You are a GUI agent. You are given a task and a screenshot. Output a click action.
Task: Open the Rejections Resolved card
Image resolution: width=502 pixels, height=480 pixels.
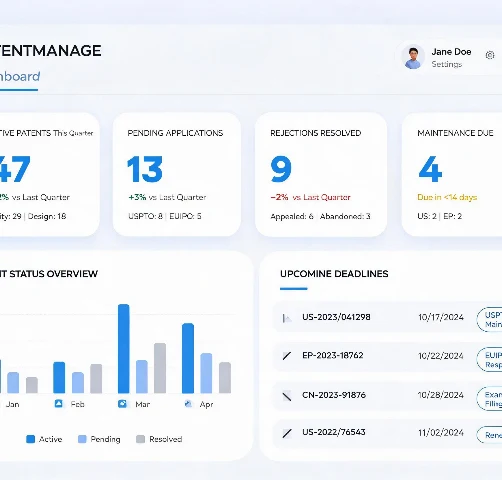(x=321, y=174)
